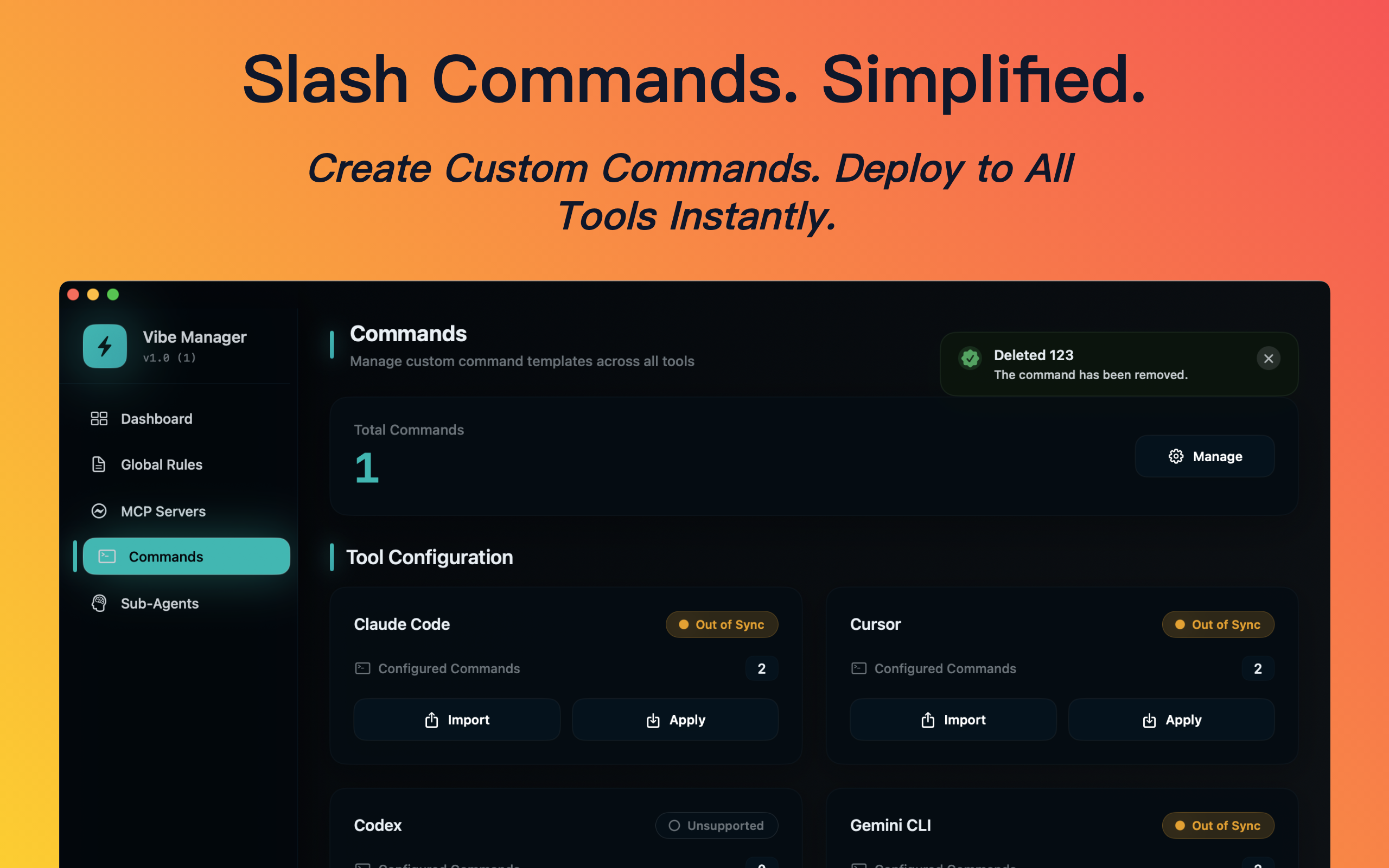Open MCP Servers page

click(163, 511)
